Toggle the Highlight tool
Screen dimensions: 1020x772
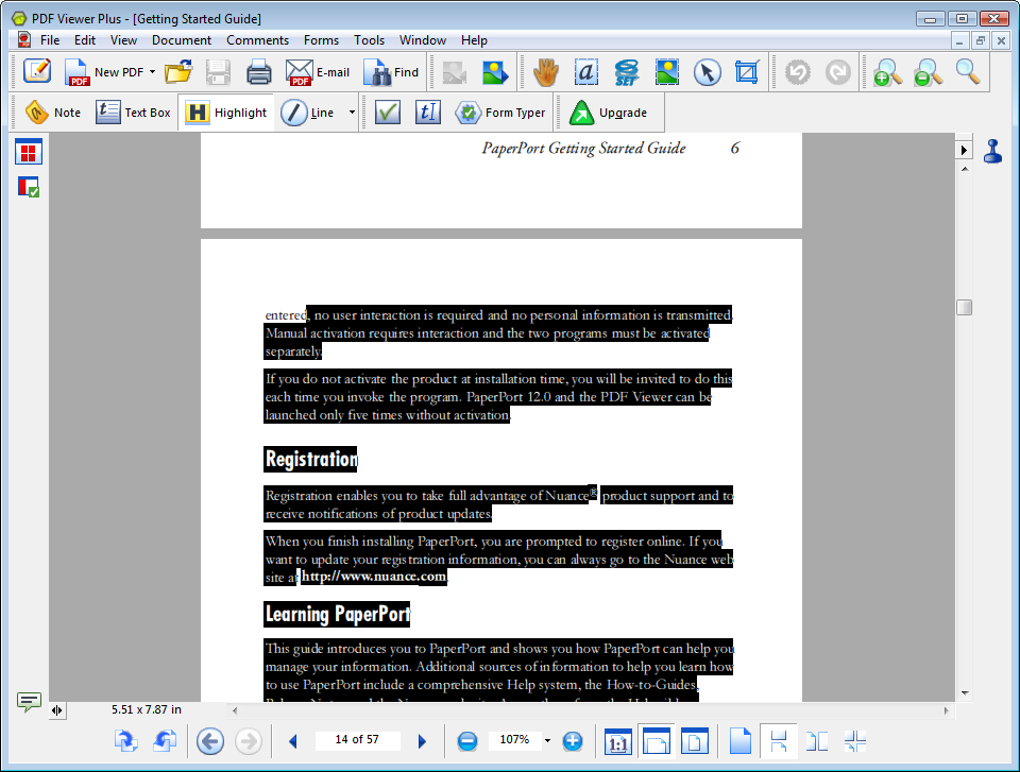pos(226,113)
